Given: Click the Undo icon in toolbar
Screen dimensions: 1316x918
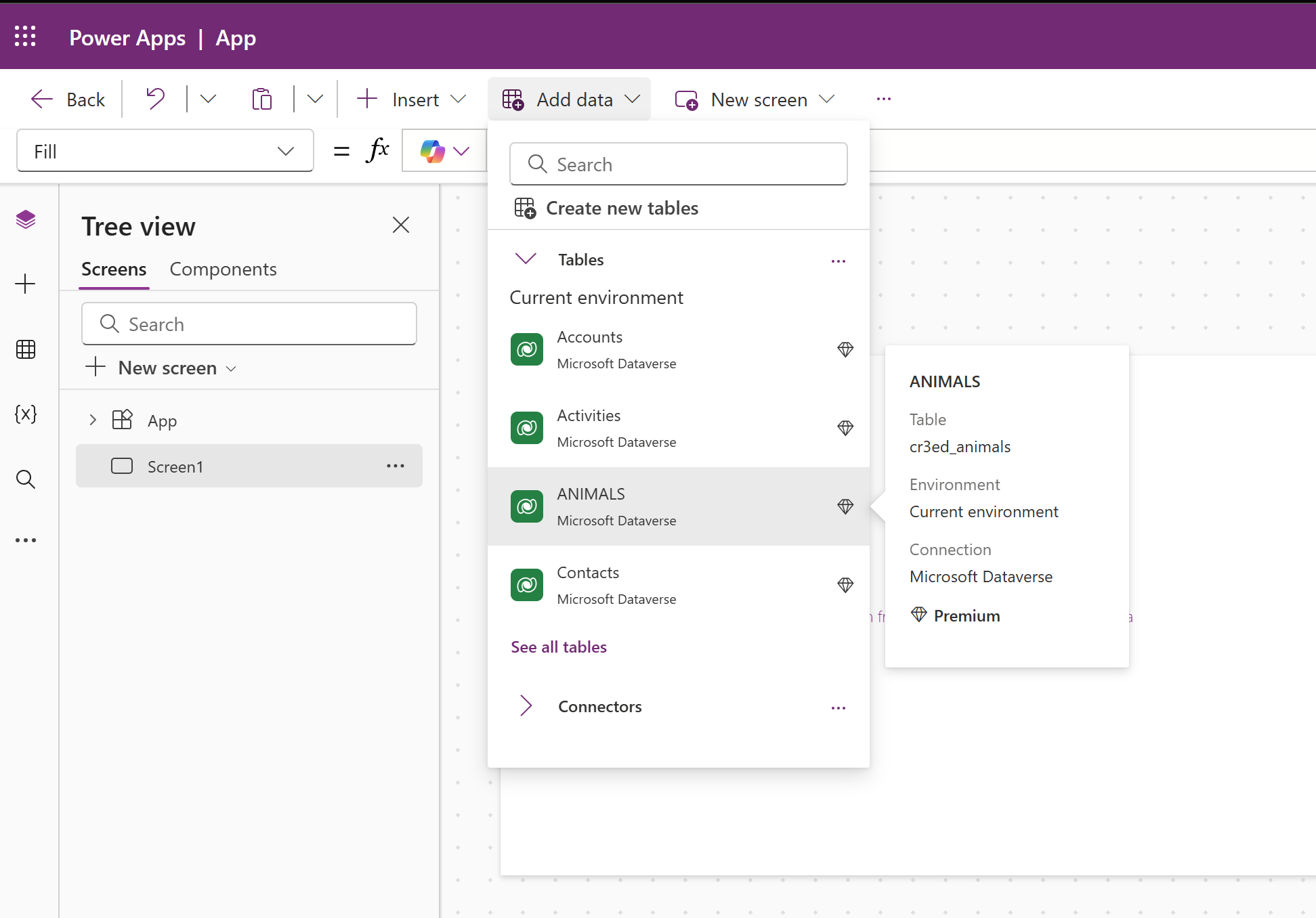Looking at the screenshot, I should pos(155,99).
